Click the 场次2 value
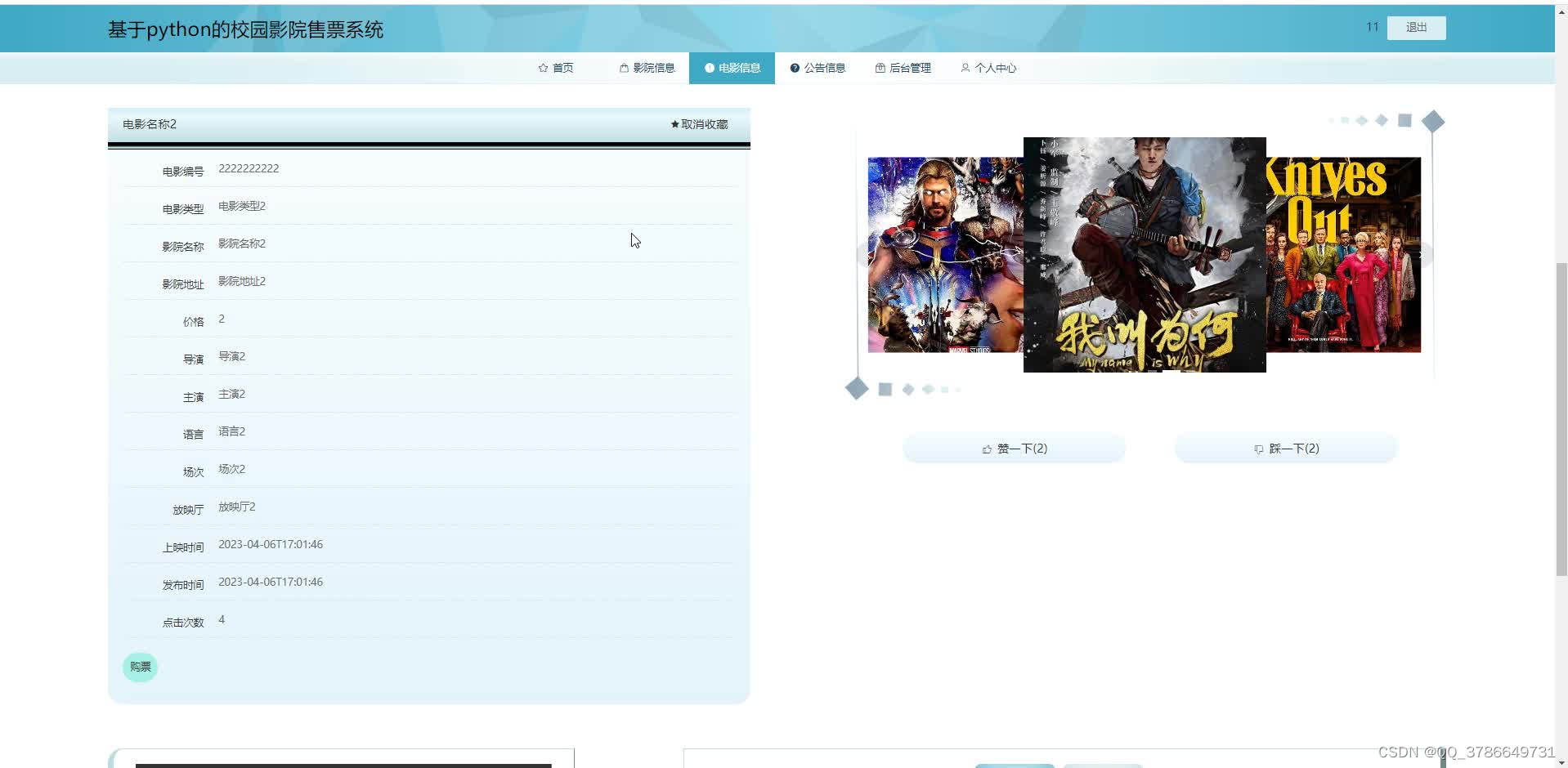Image resolution: width=1568 pixels, height=768 pixels. (232, 469)
